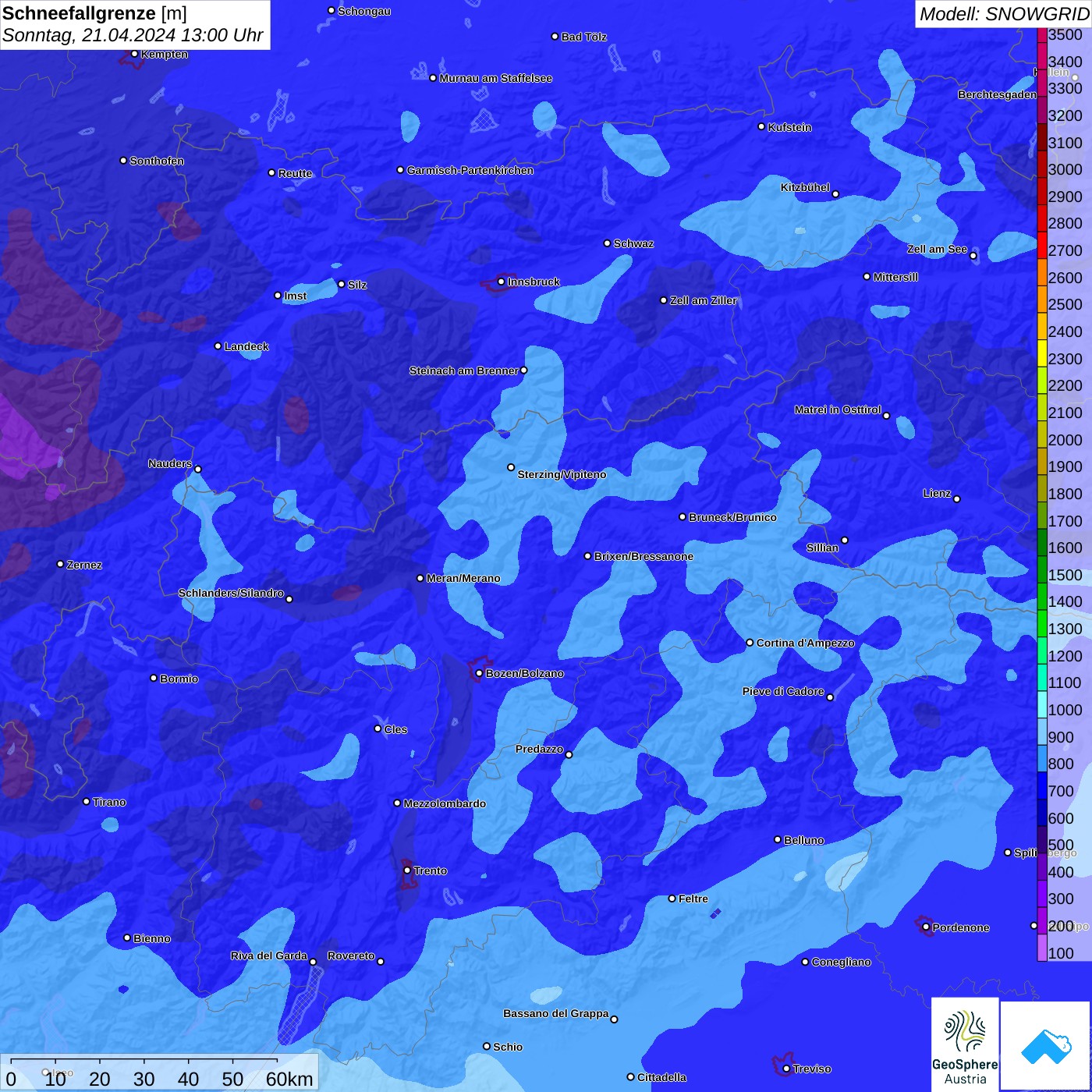The height and width of the screenshot is (1092, 1092).
Task: Click the Treviso city marker
Action: pyautogui.click(x=786, y=1069)
